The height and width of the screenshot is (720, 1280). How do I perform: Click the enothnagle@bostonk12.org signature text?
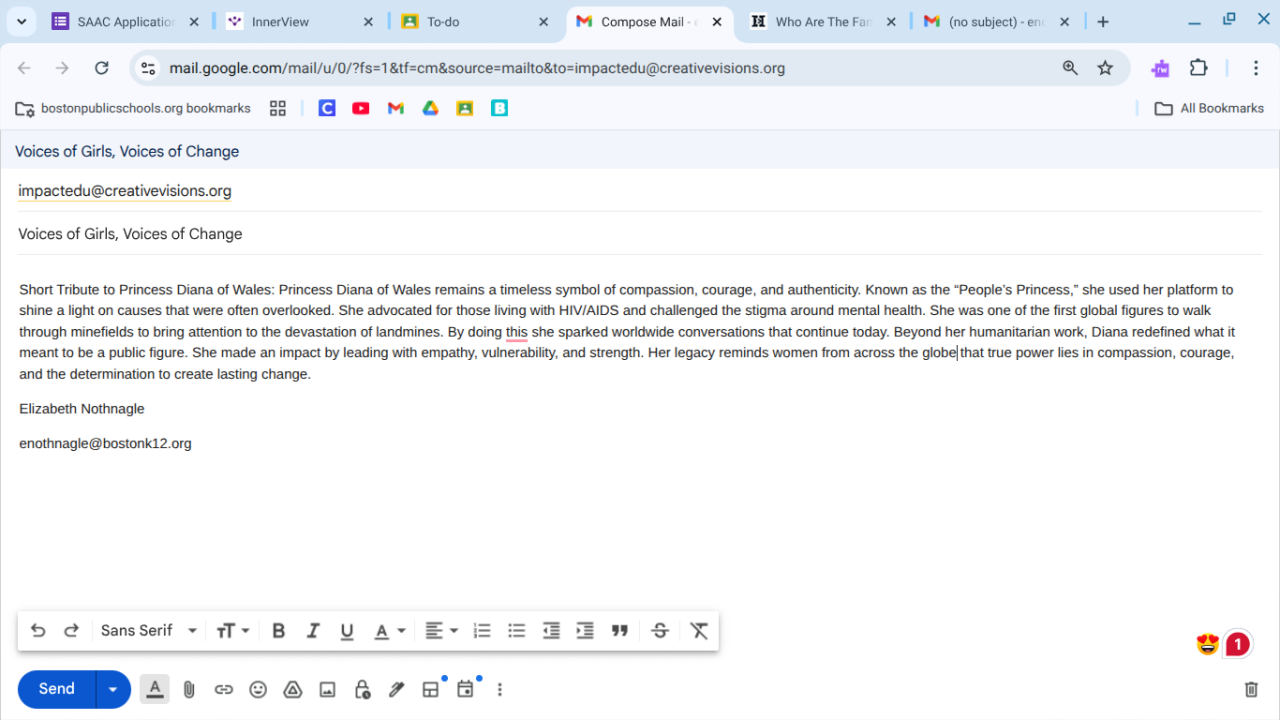[x=105, y=443]
